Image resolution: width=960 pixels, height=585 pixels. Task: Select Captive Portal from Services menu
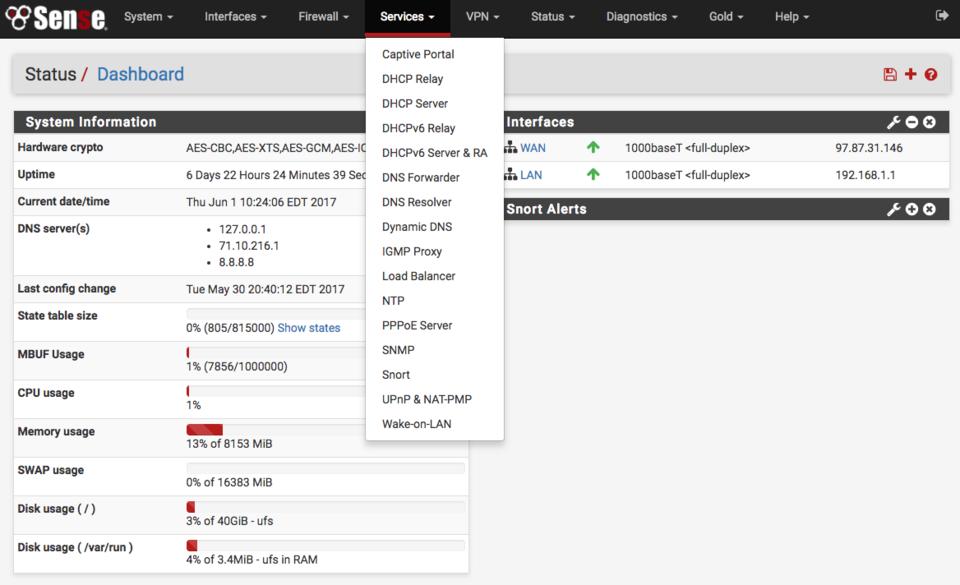[x=418, y=54]
